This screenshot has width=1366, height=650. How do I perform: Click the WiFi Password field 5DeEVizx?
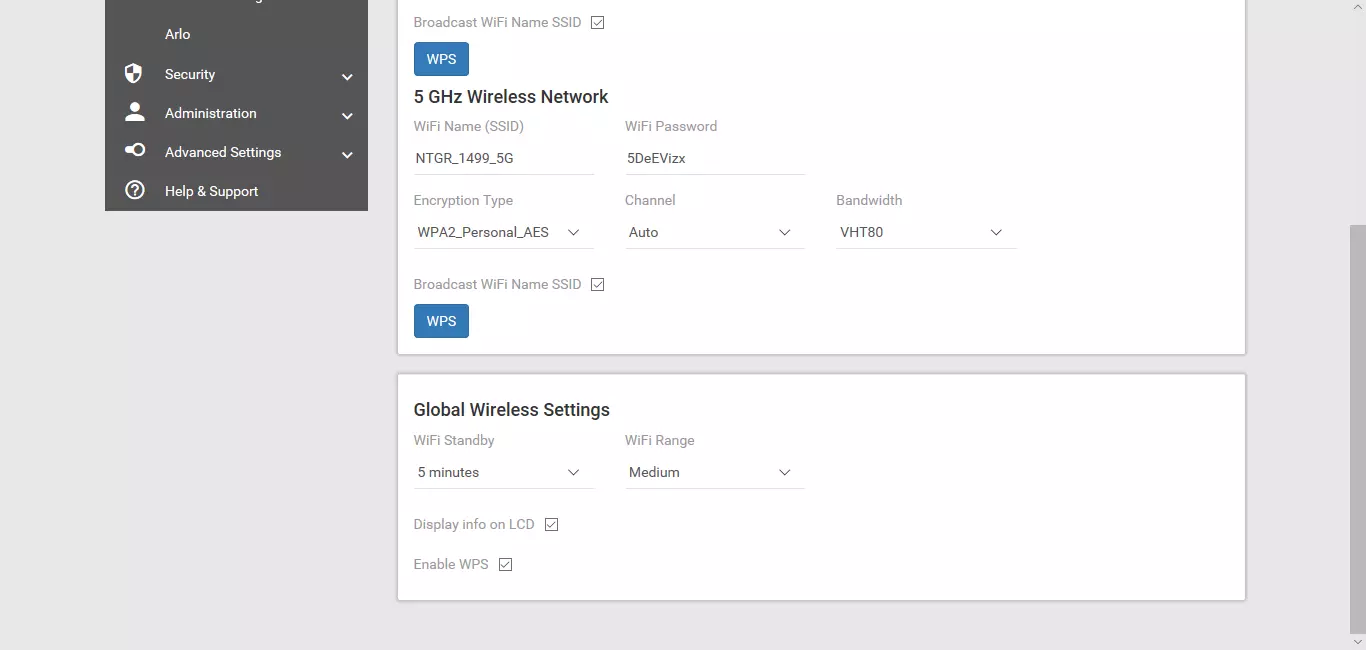[x=714, y=158]
